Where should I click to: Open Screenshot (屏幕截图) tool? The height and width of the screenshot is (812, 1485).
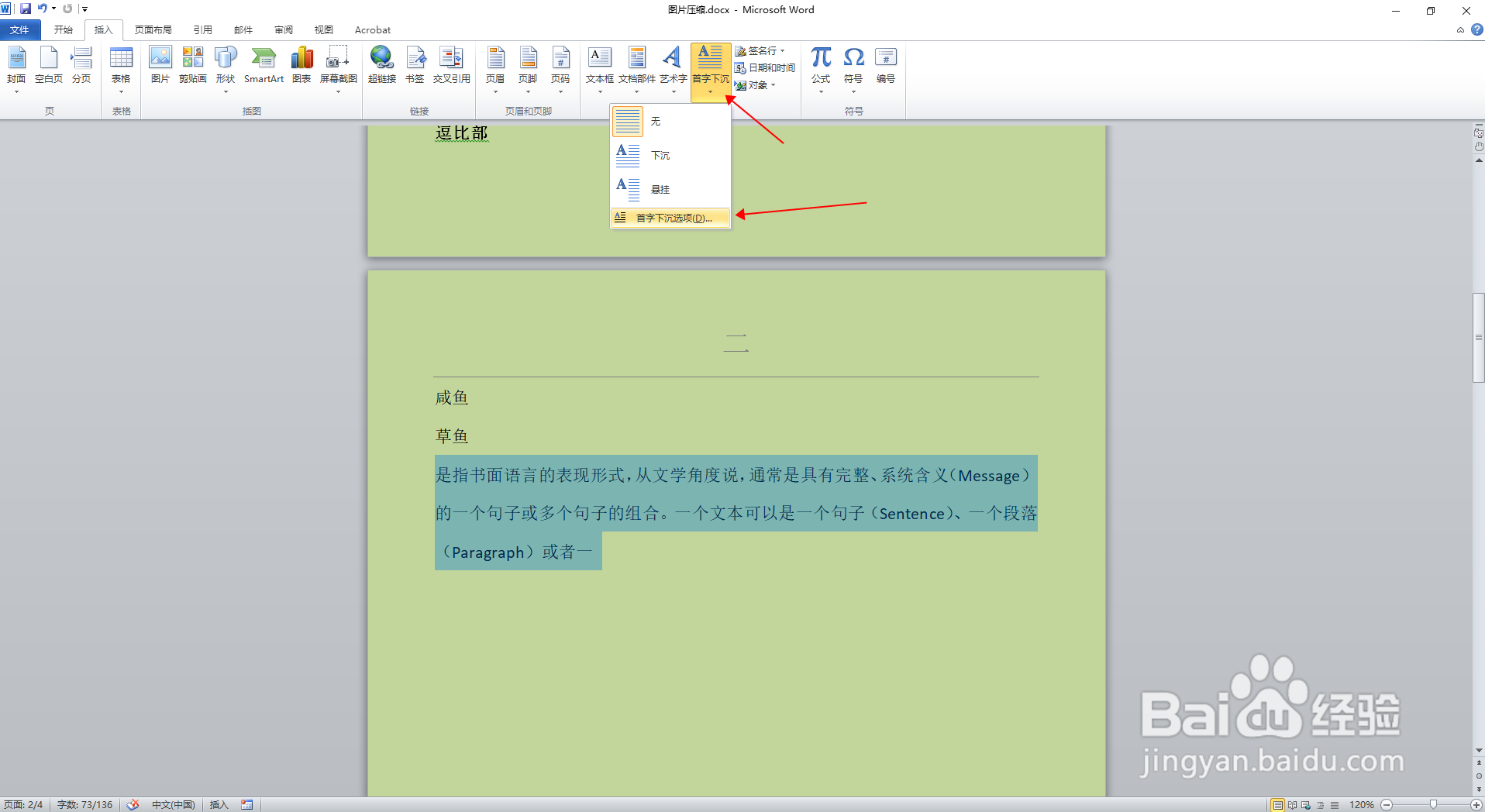(338, 70)
